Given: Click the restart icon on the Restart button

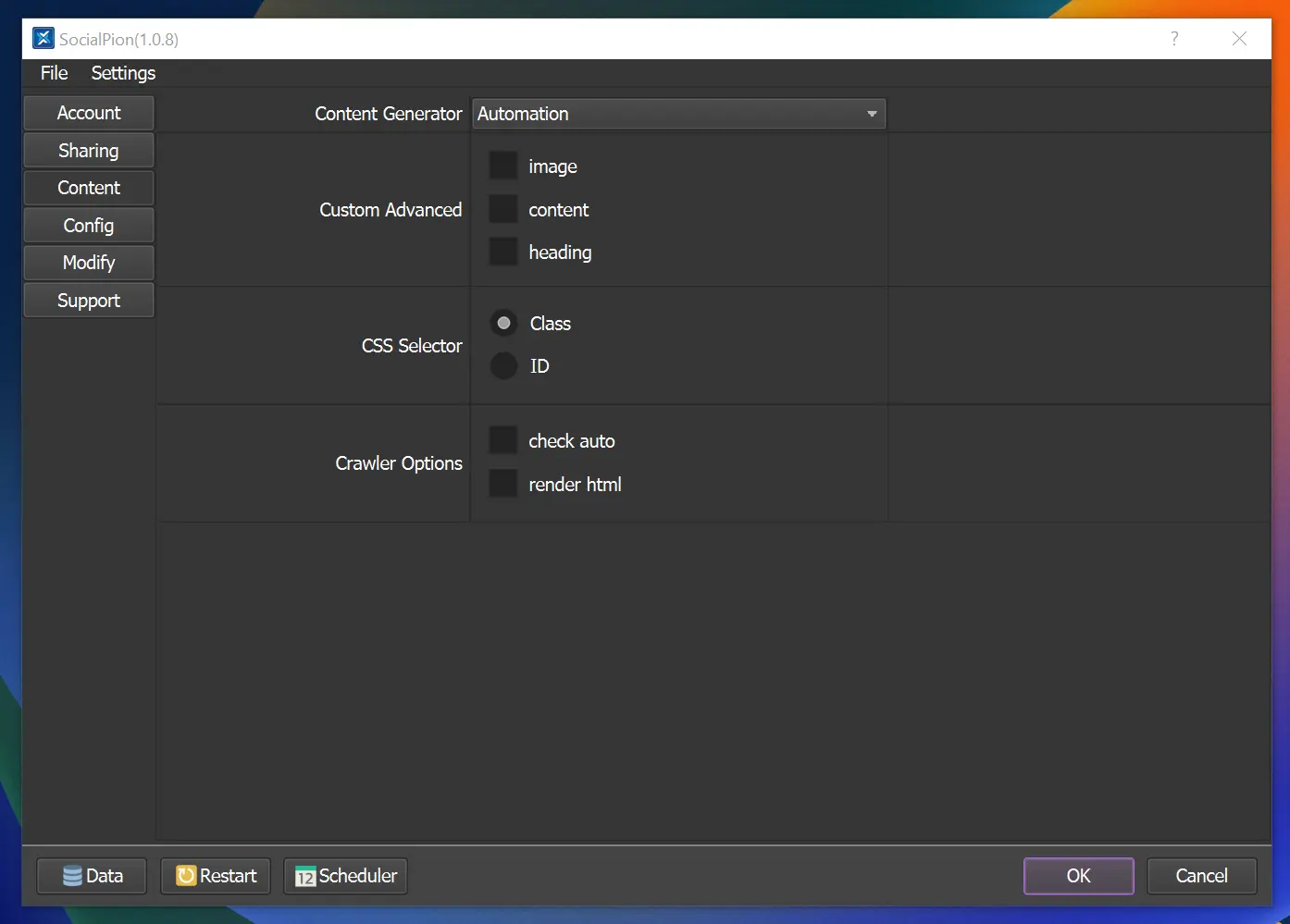Looking at the screenshot, I should (x=186, y=876).
